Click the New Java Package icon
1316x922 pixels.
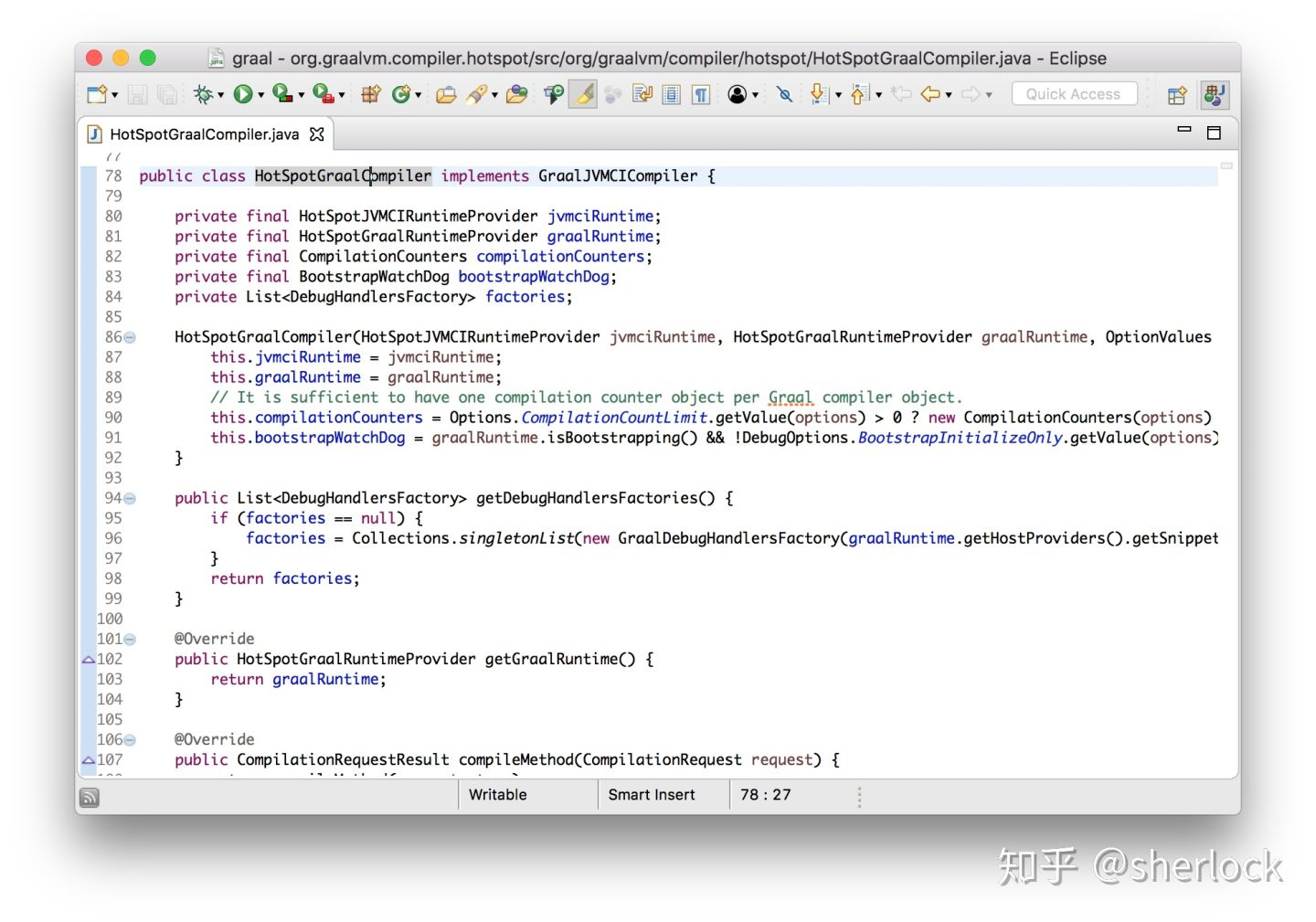pos(370,94)
